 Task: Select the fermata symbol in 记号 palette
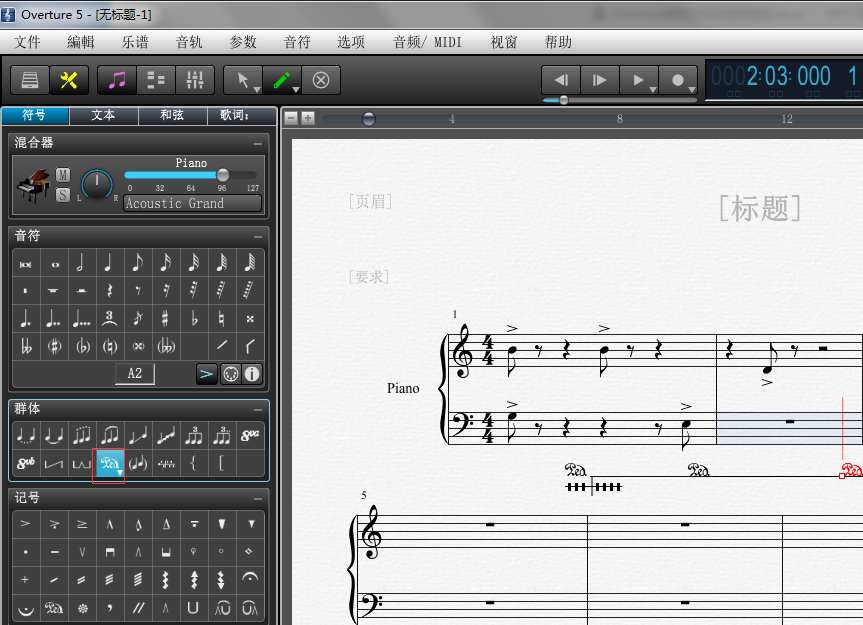pyautogui.click(x=250, y=579)
